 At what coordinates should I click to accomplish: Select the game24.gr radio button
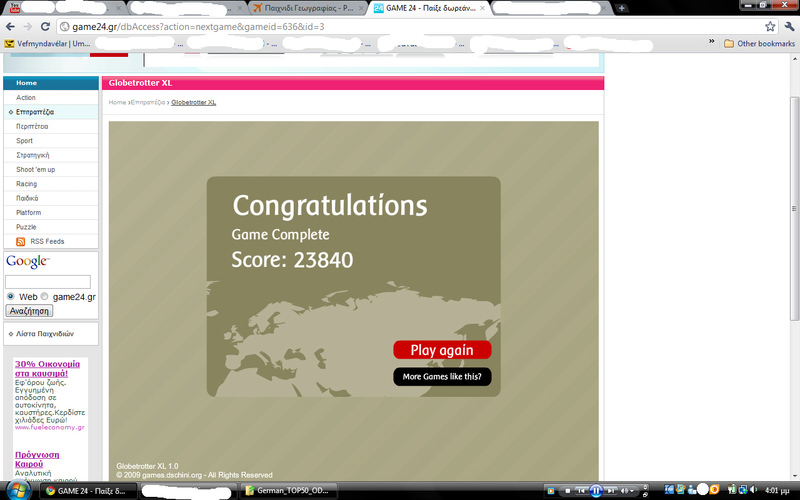tap(45, 297)
